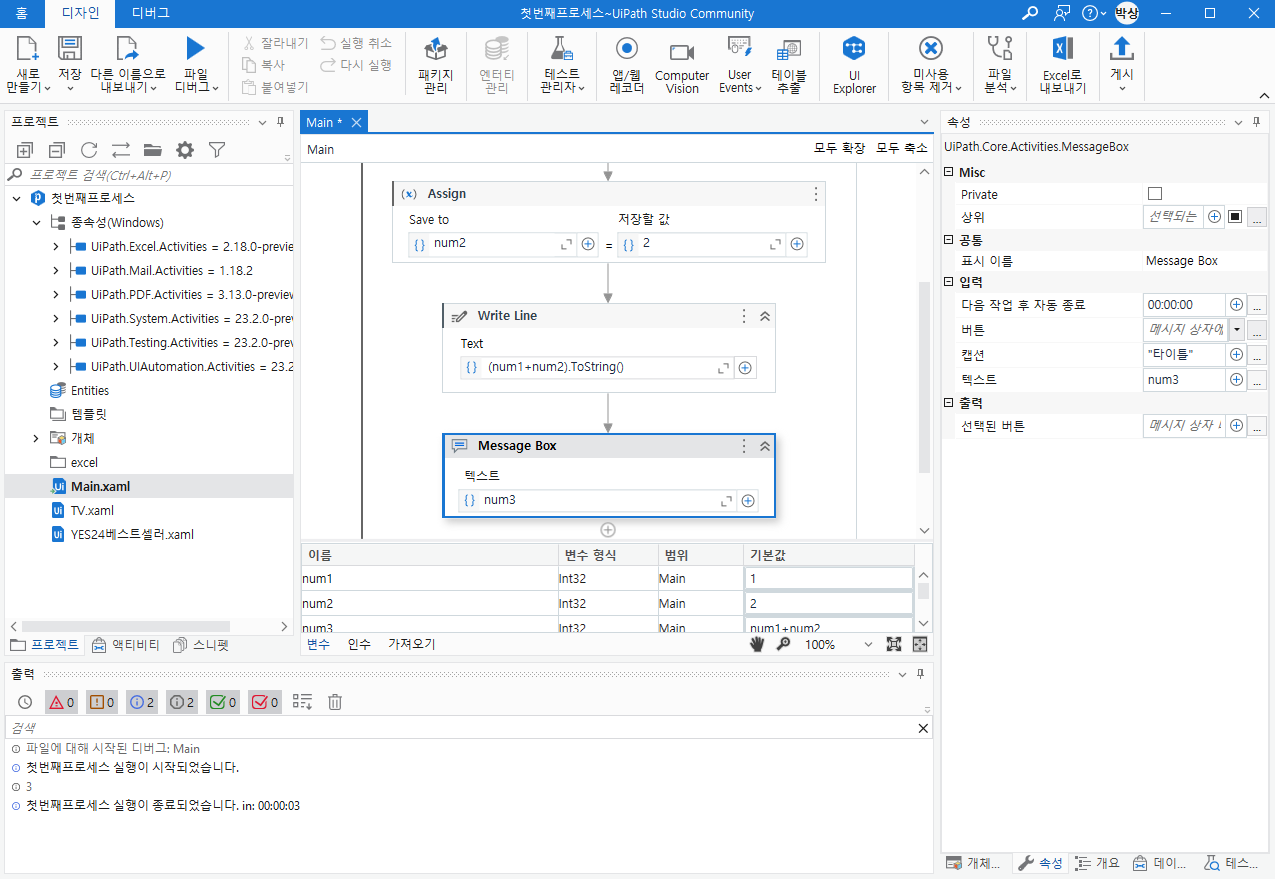Click Message Box 텍스트 field num3
This screenshot has height=879, width=1275.
[598, 500]
